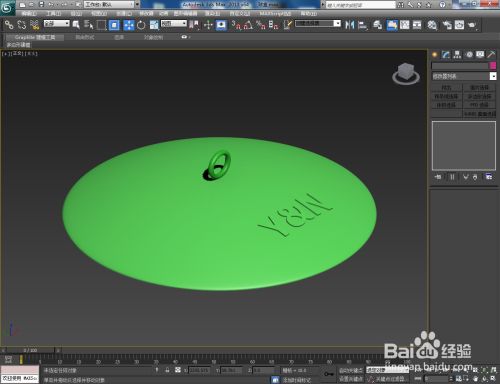
Task: Open the Curve Editor
Action: pos(404,25)
